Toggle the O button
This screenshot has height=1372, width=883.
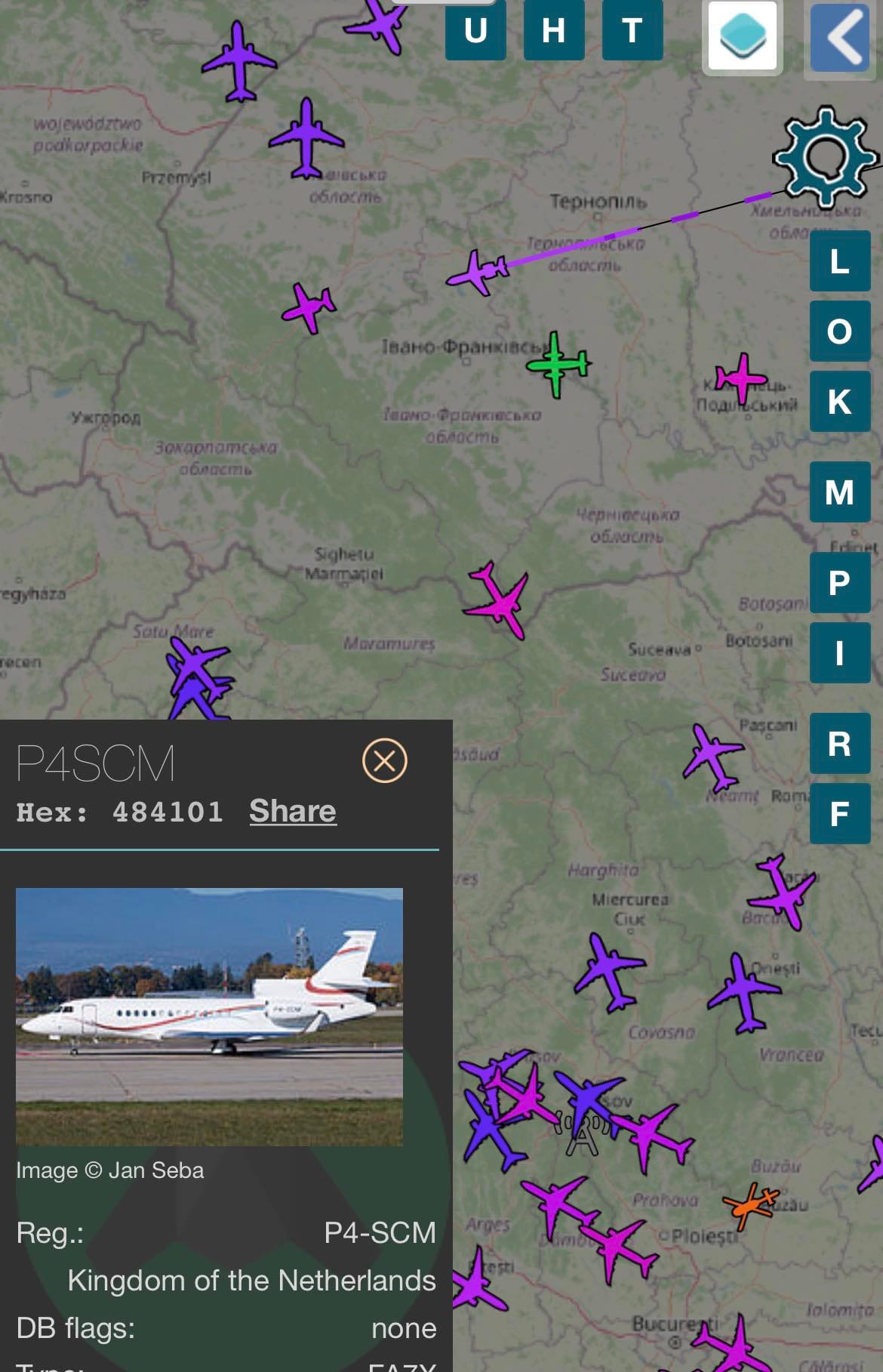tap(840, 331)
